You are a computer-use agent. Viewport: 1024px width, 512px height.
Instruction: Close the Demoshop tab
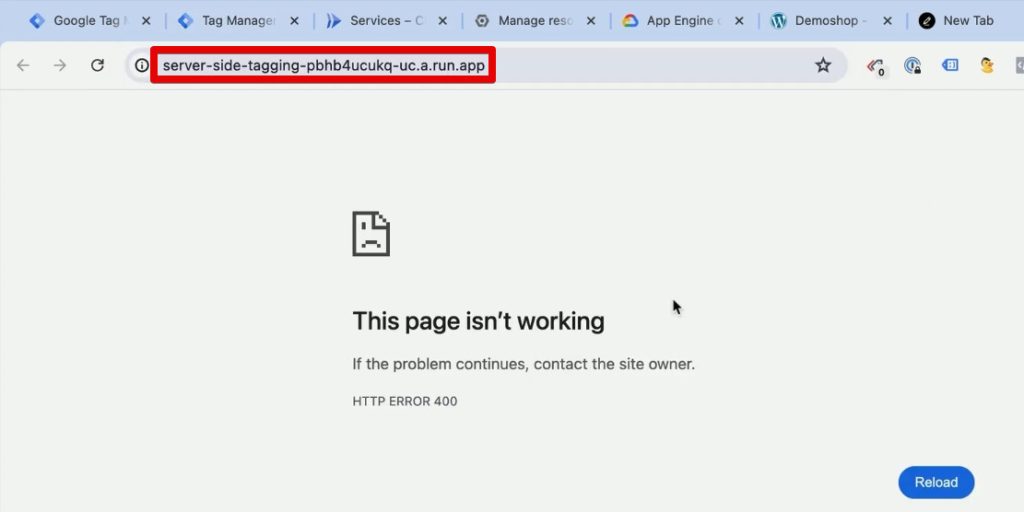(x=888, y=21)
